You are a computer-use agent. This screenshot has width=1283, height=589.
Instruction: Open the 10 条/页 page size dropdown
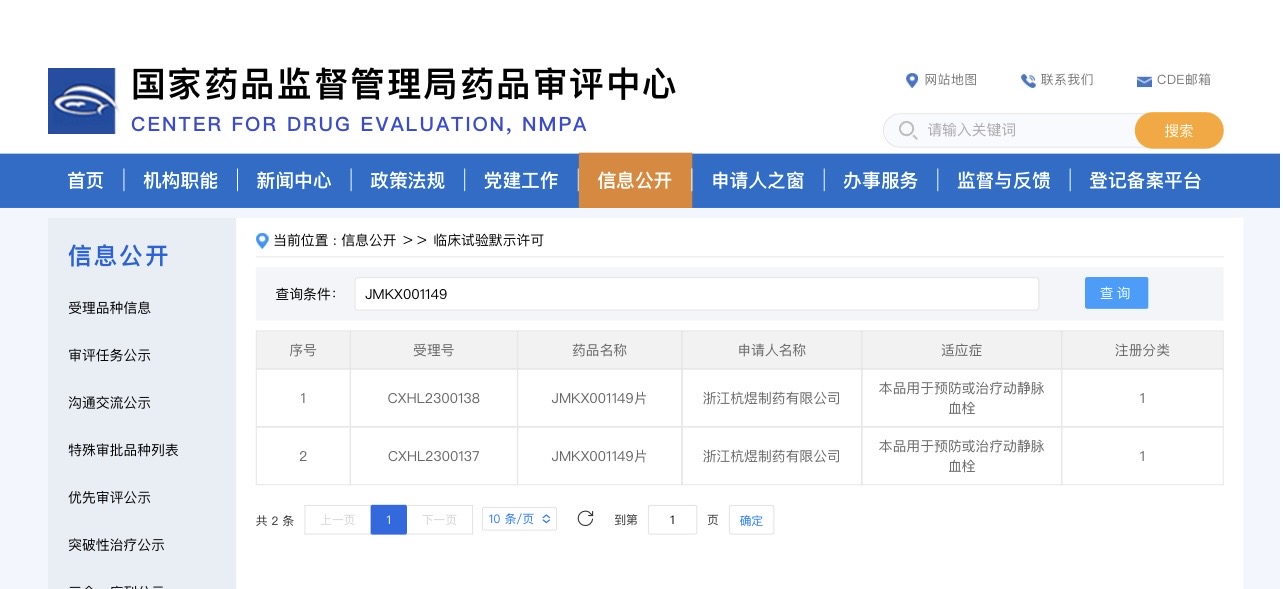pyautogui.click(x=519, y=519)
